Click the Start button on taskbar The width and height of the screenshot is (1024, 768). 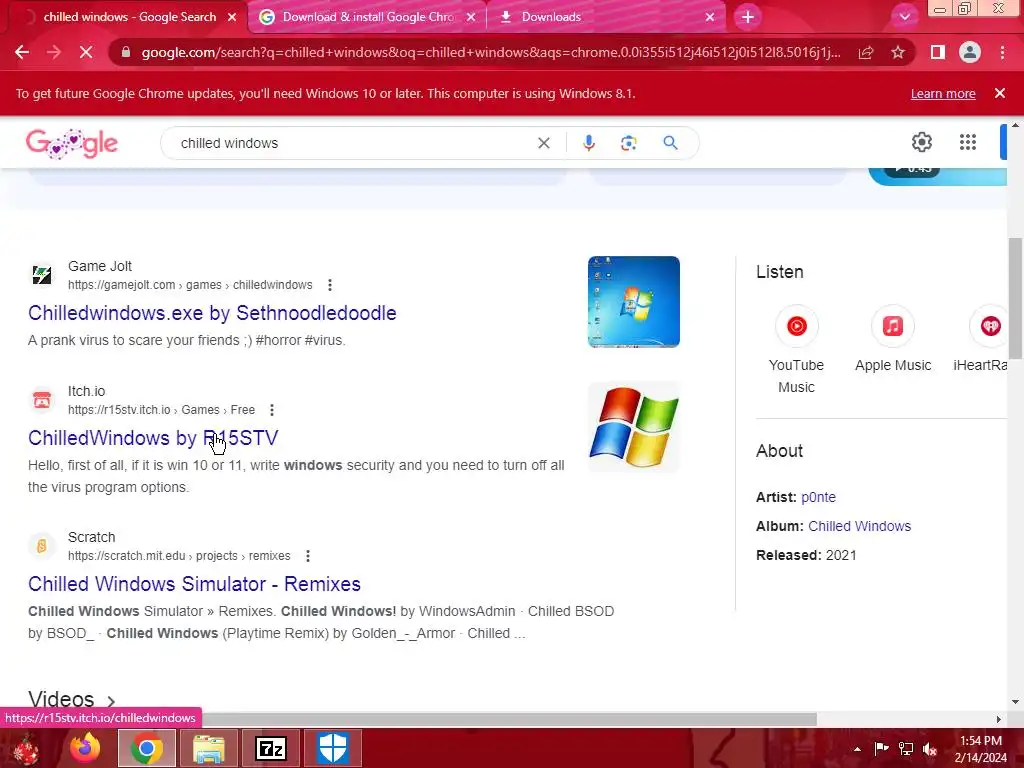point(25,748)
